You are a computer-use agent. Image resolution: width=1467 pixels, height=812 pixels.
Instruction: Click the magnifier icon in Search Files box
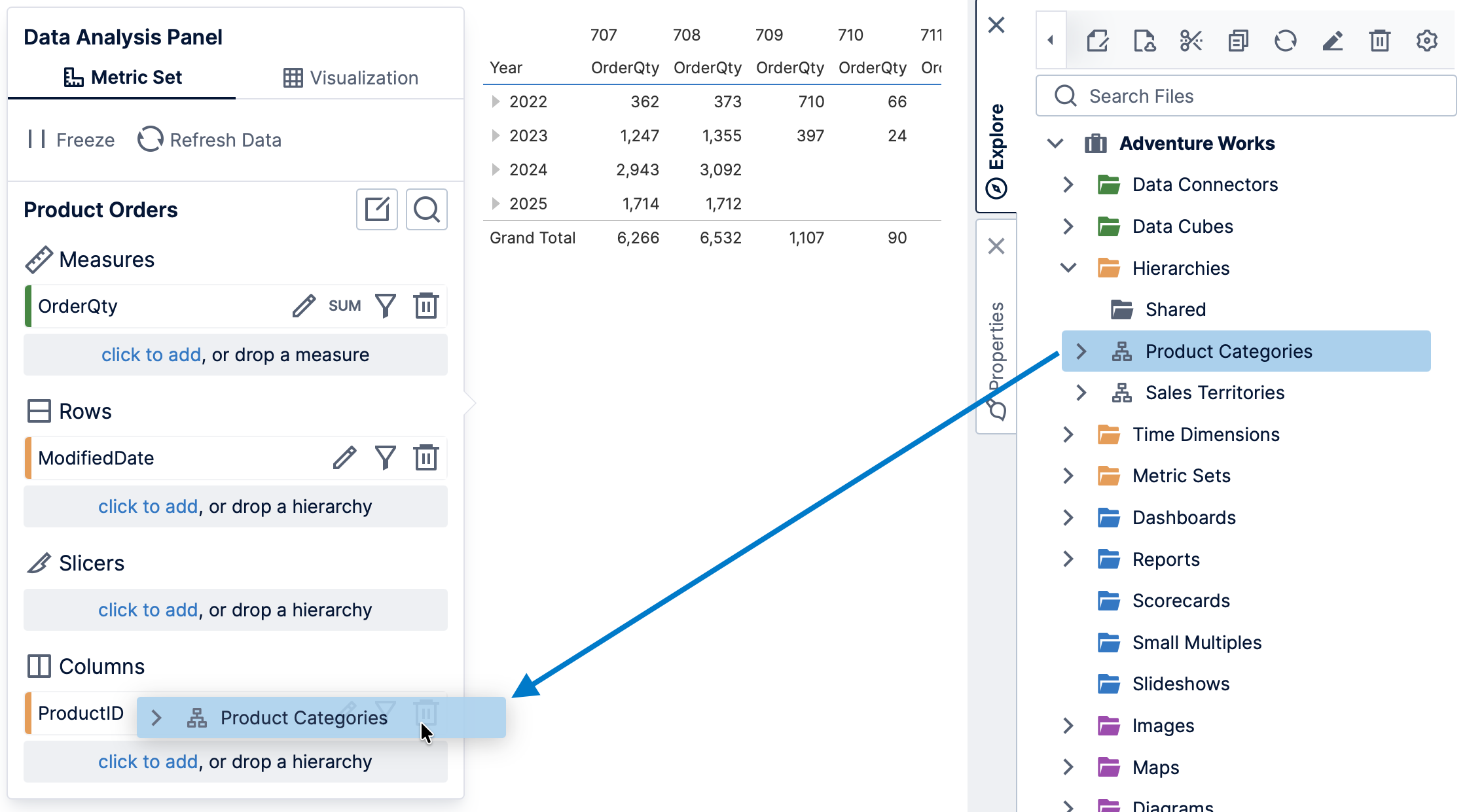pos(1066,96)
